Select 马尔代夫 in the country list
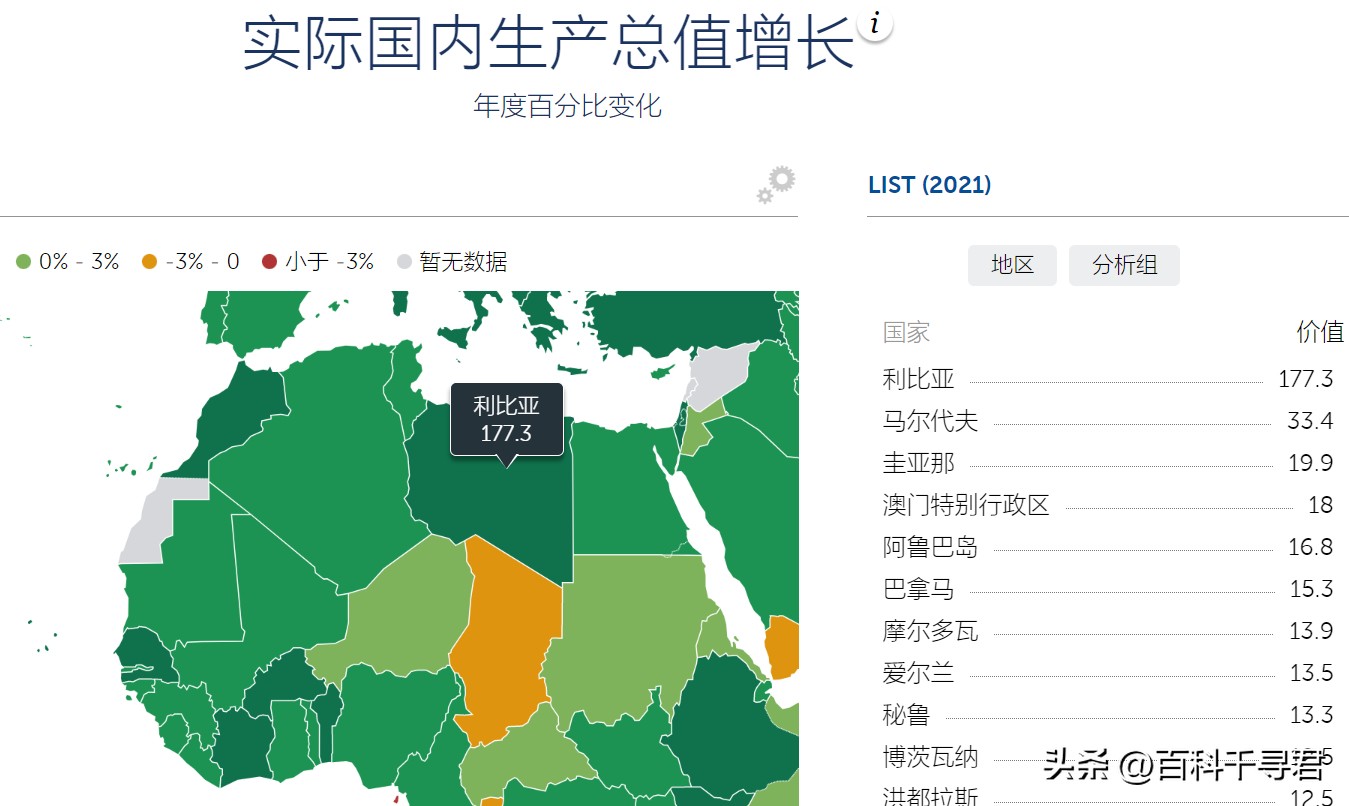Screen dimensions: 1349x806 pos(929,421)
